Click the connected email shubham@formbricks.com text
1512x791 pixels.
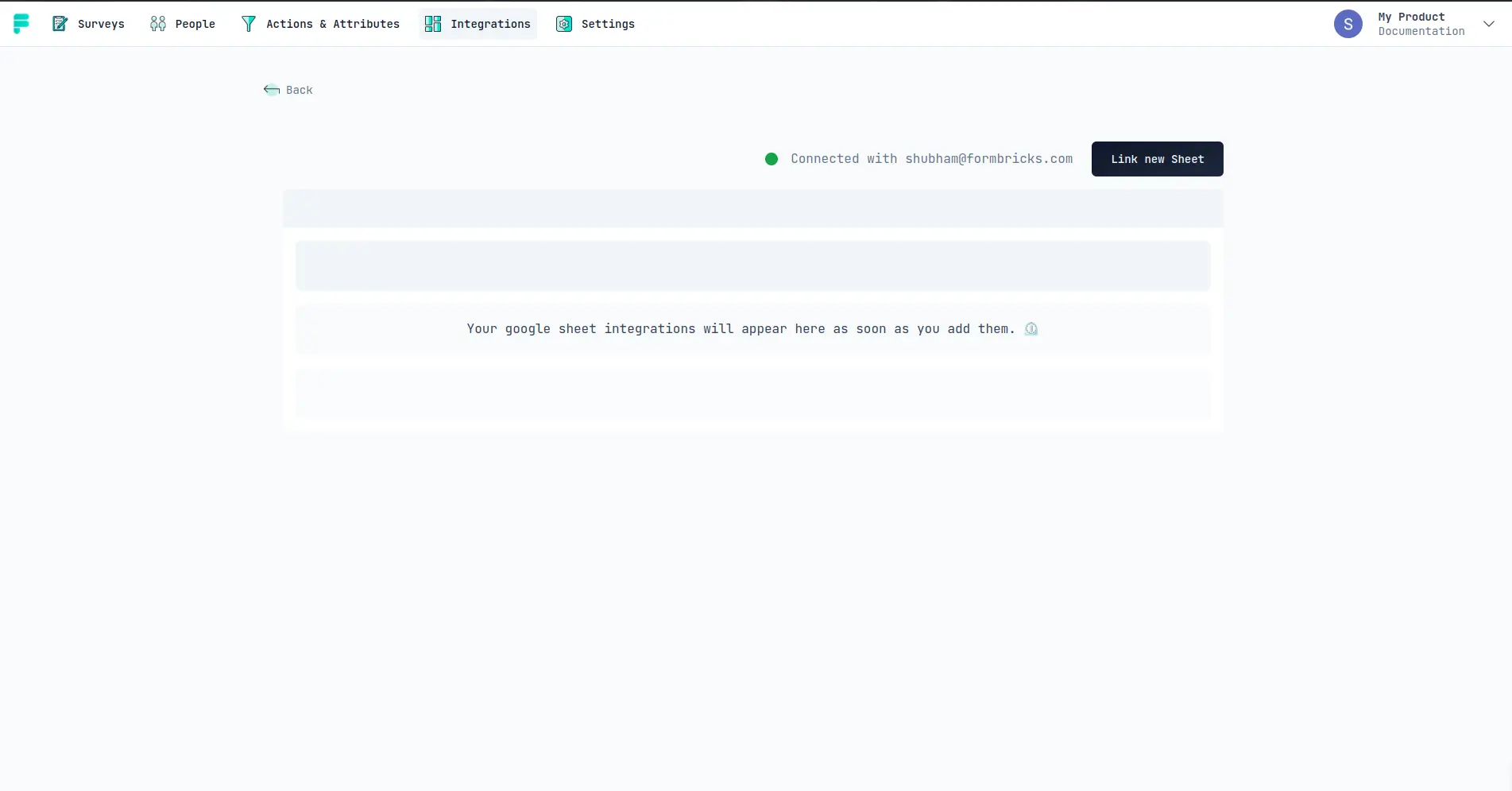tap(988, 159)
